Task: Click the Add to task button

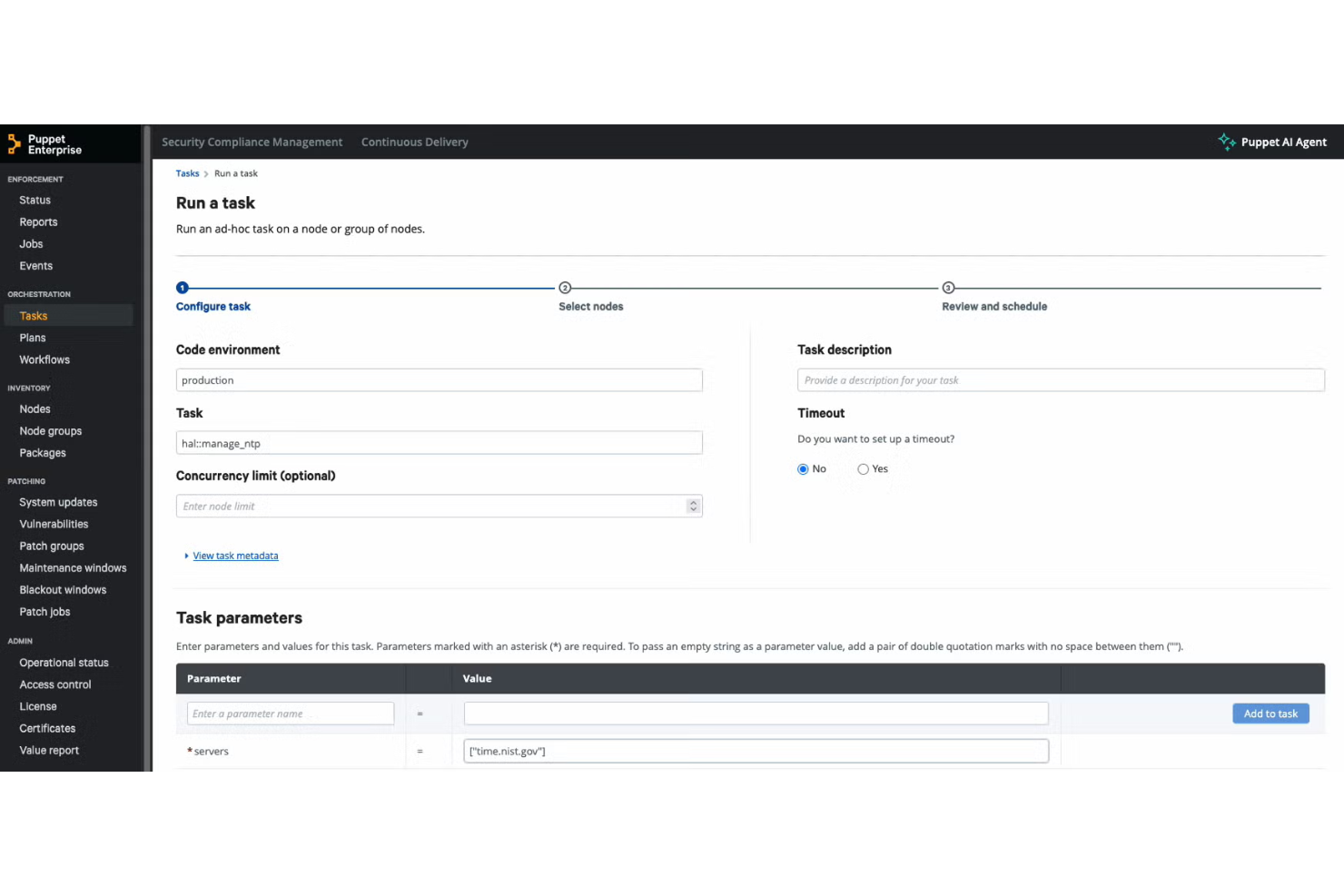Action: (1270, 713)
